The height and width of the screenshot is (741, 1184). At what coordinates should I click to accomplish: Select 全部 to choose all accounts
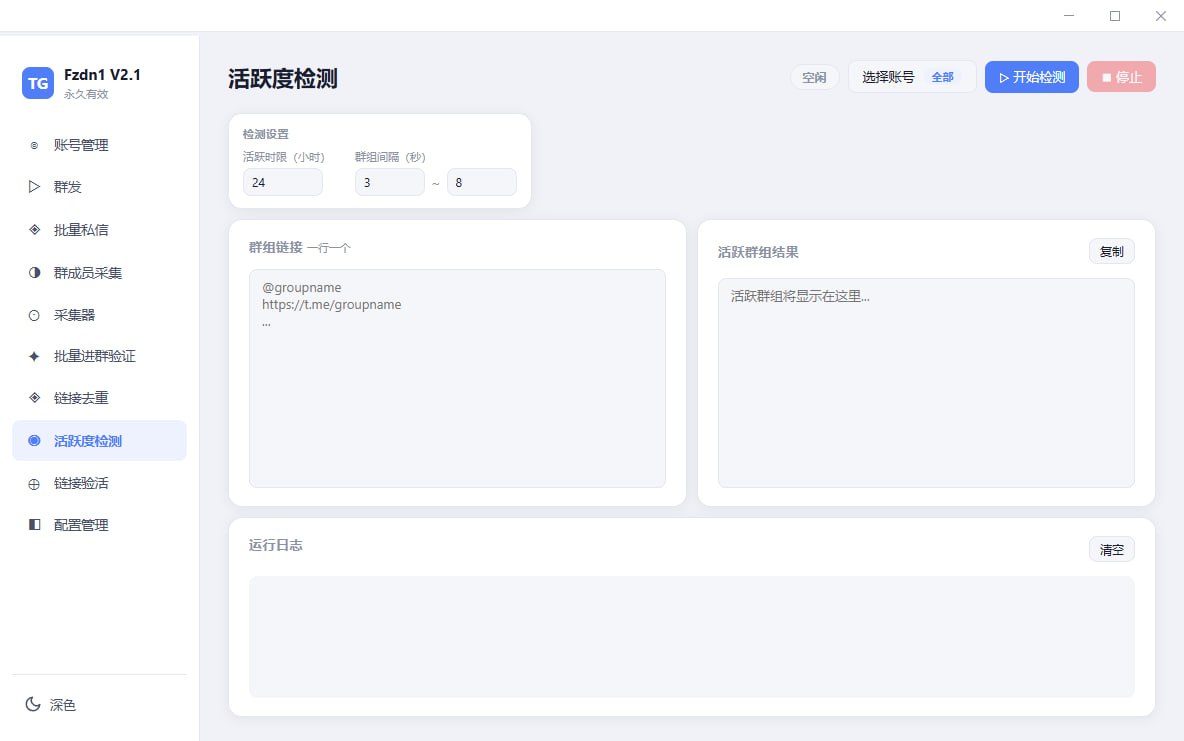[x=942, y=76]
